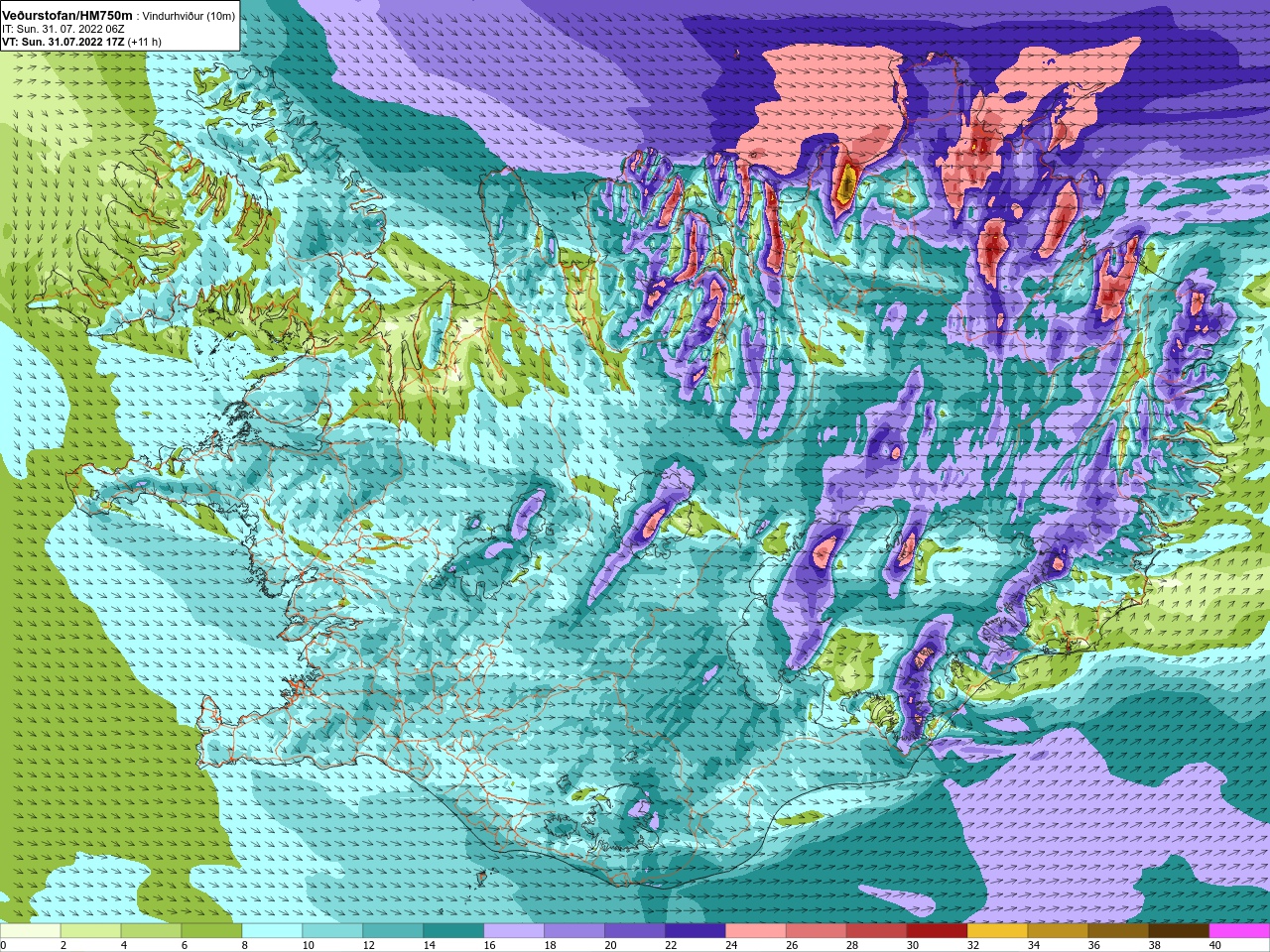Click the legend scale label '16'

[x=489, y=945]
